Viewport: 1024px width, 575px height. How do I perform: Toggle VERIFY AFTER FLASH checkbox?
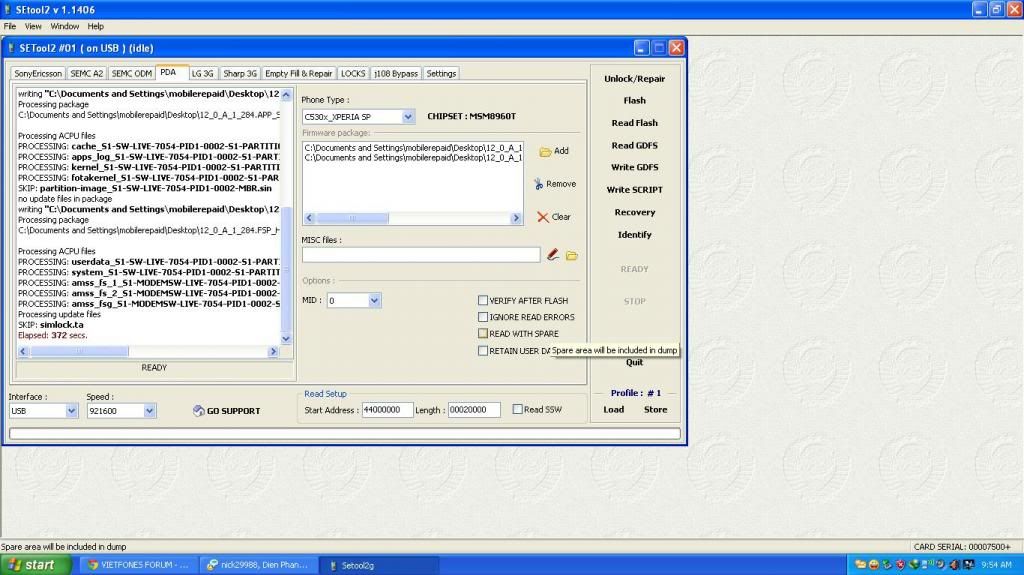(x=483, y=301)
